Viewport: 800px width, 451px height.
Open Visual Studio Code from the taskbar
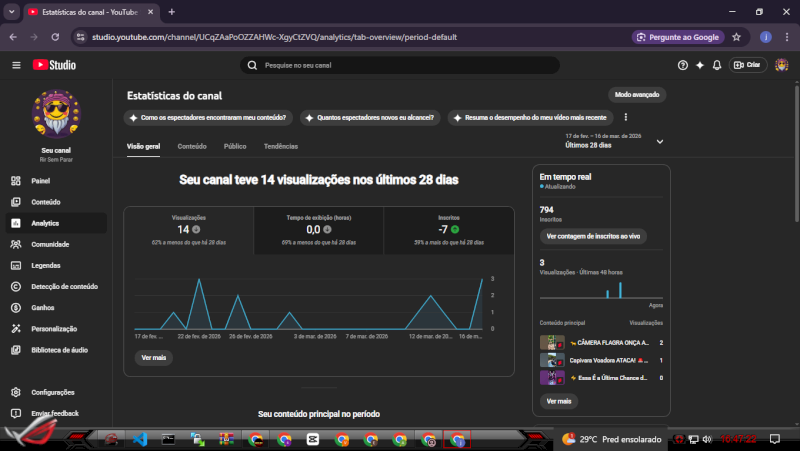click(x=140, y=439)
